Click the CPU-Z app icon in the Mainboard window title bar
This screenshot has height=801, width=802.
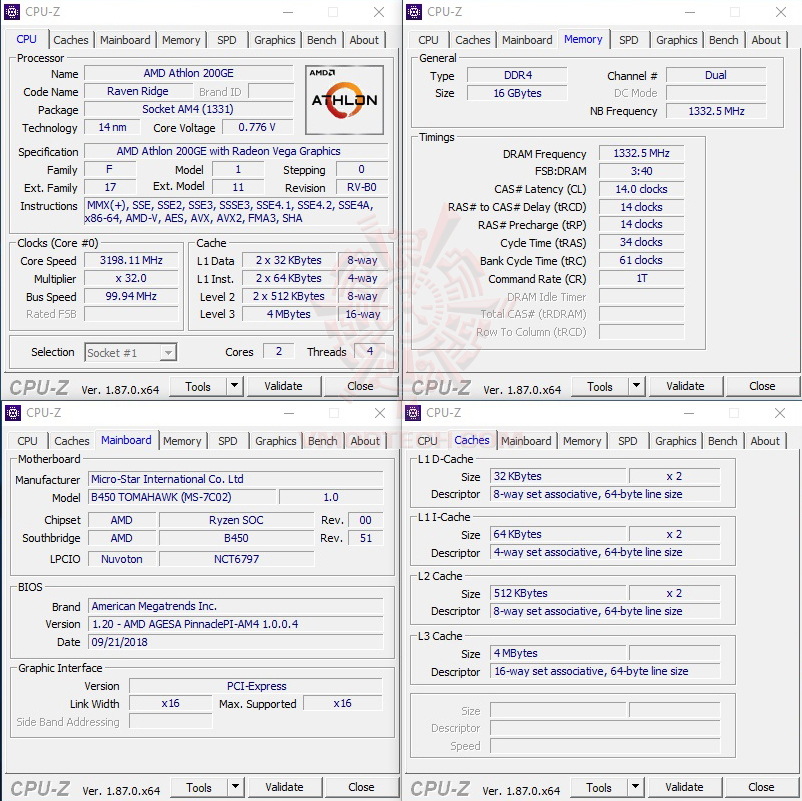(x=12, y=412)
